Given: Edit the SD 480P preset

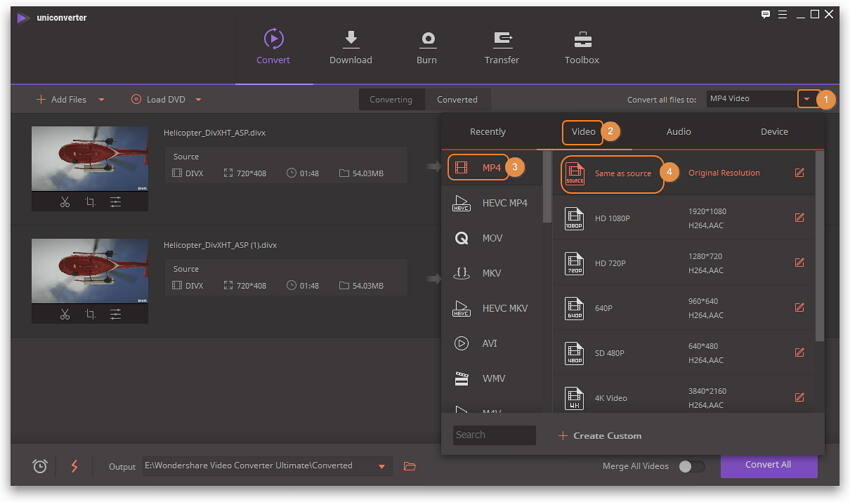Looking at the screenshot, I should pos(799,352).
